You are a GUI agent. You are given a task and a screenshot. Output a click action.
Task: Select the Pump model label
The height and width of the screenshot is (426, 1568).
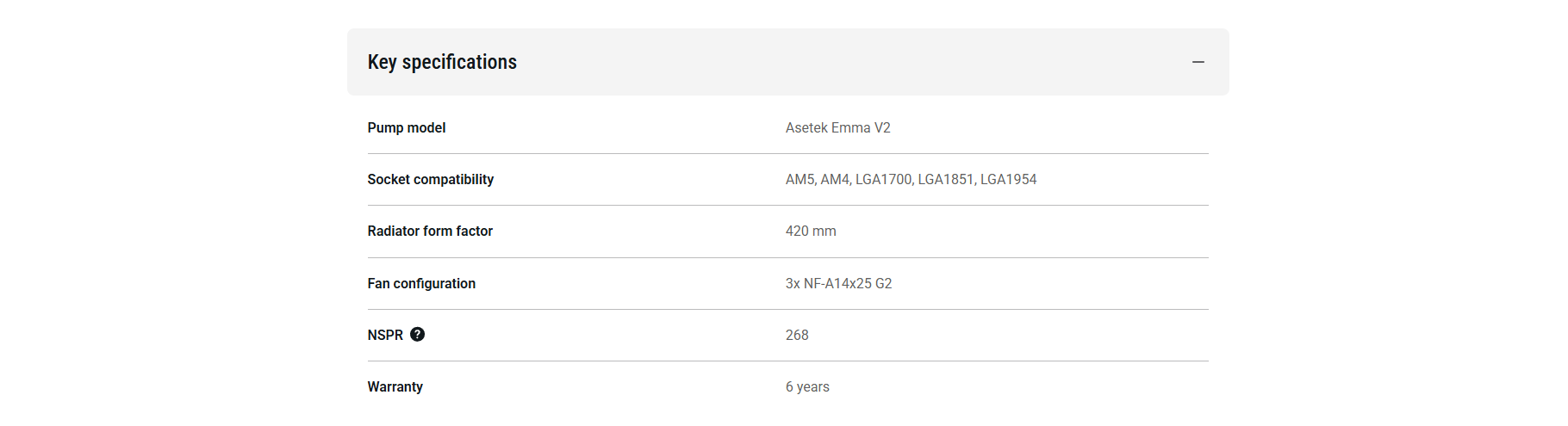[x=407, y=127]
